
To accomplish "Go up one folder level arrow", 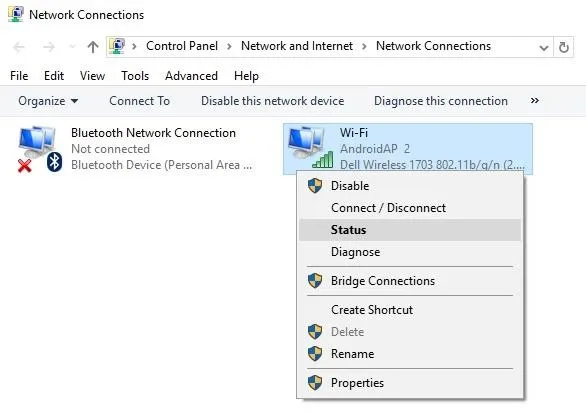I will tap(93, 47).
